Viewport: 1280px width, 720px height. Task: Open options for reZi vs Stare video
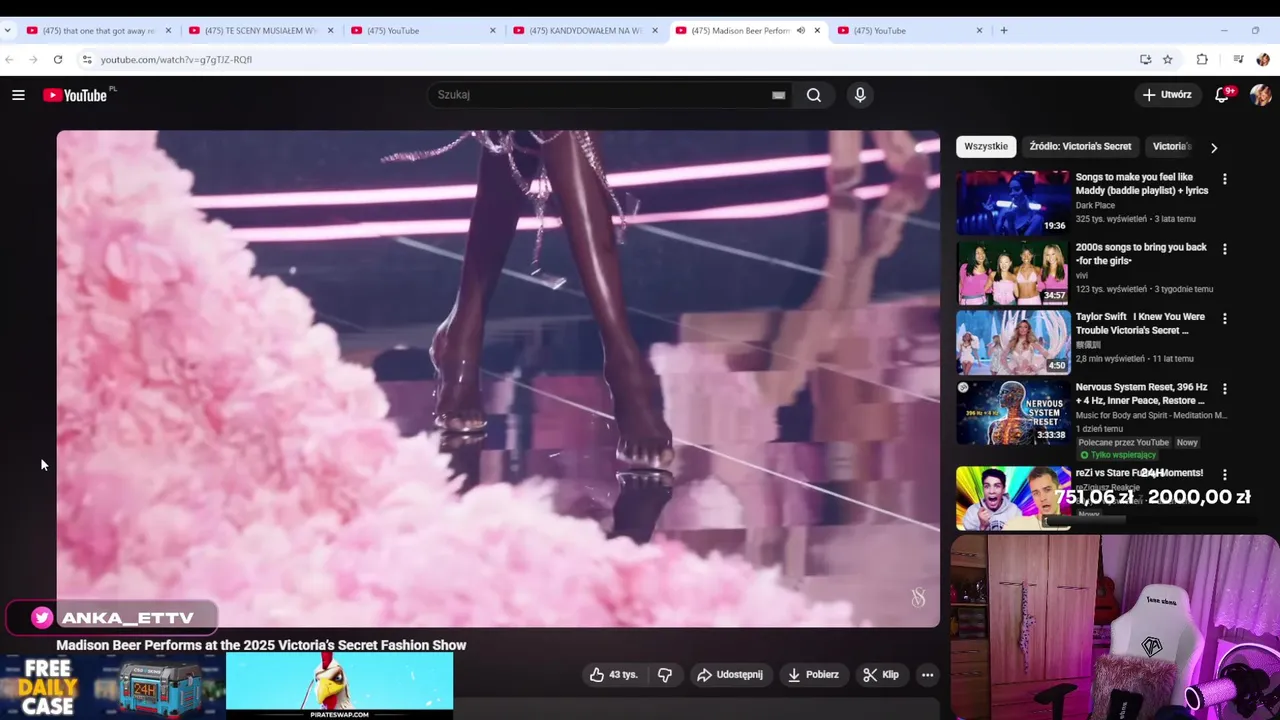pyautogui.click(x=1225, y=475)
